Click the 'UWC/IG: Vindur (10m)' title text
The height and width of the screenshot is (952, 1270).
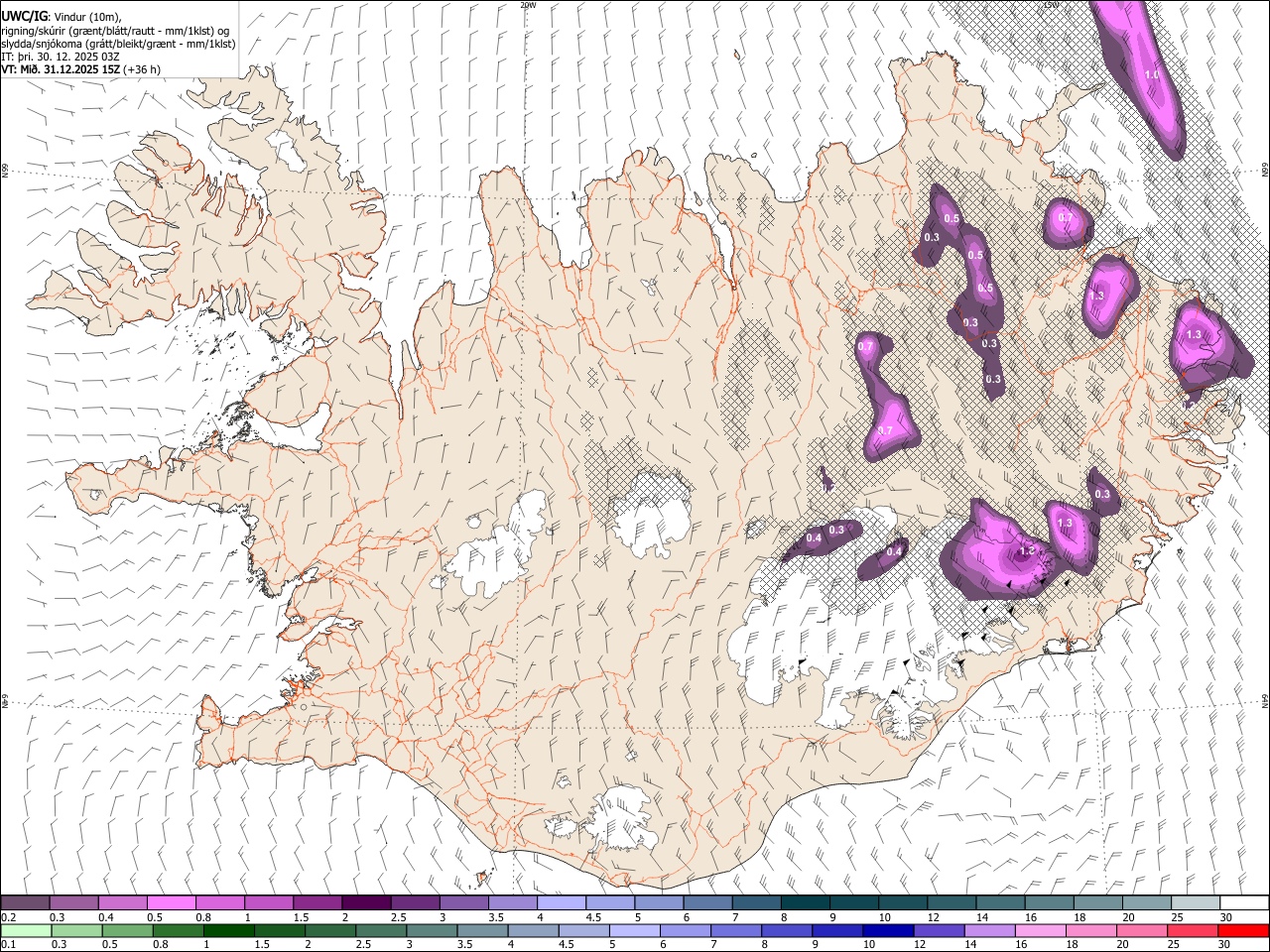(x=61, y=17)
